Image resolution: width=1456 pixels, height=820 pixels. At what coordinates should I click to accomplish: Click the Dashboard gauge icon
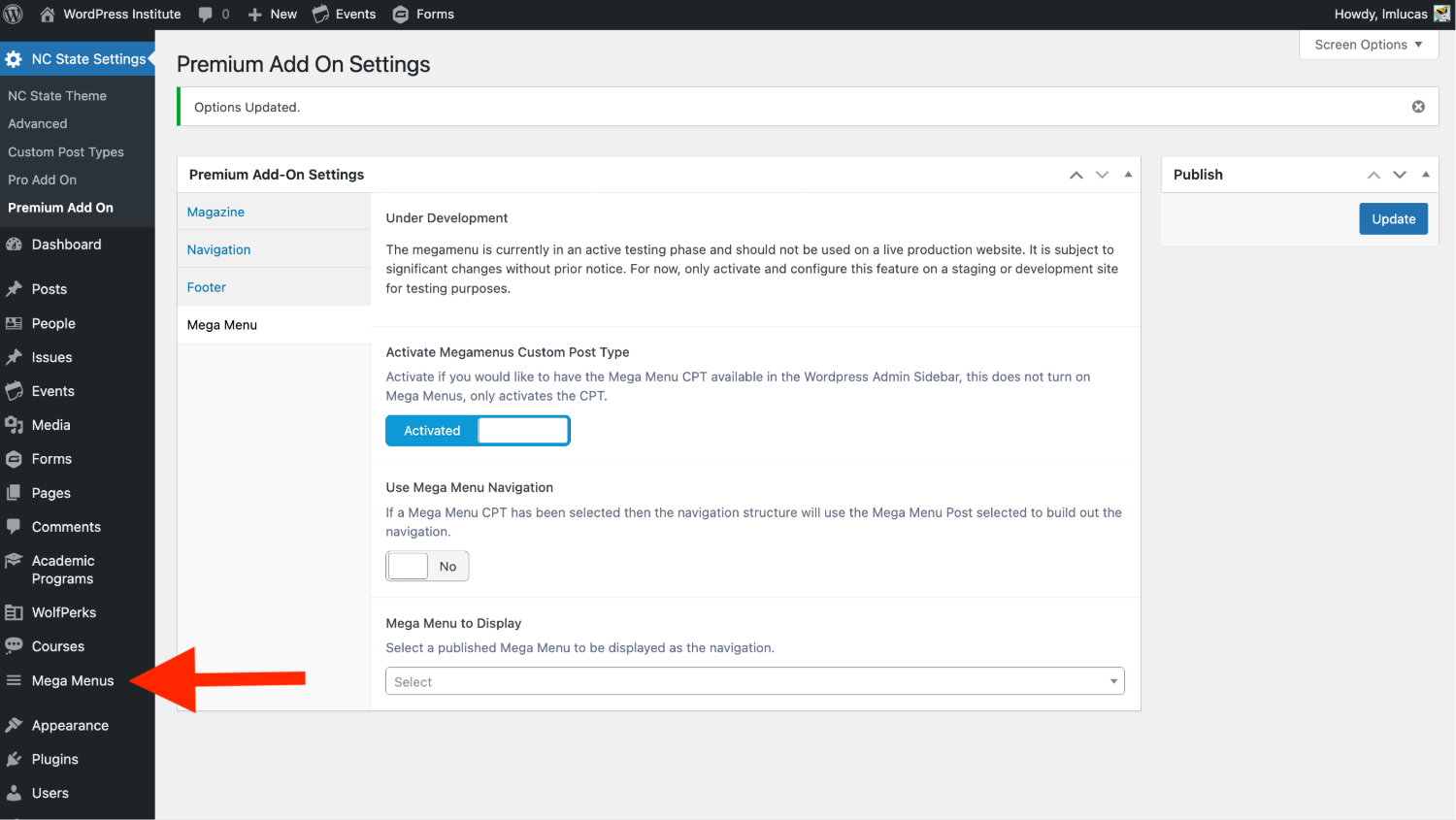(x=14, y=245)
